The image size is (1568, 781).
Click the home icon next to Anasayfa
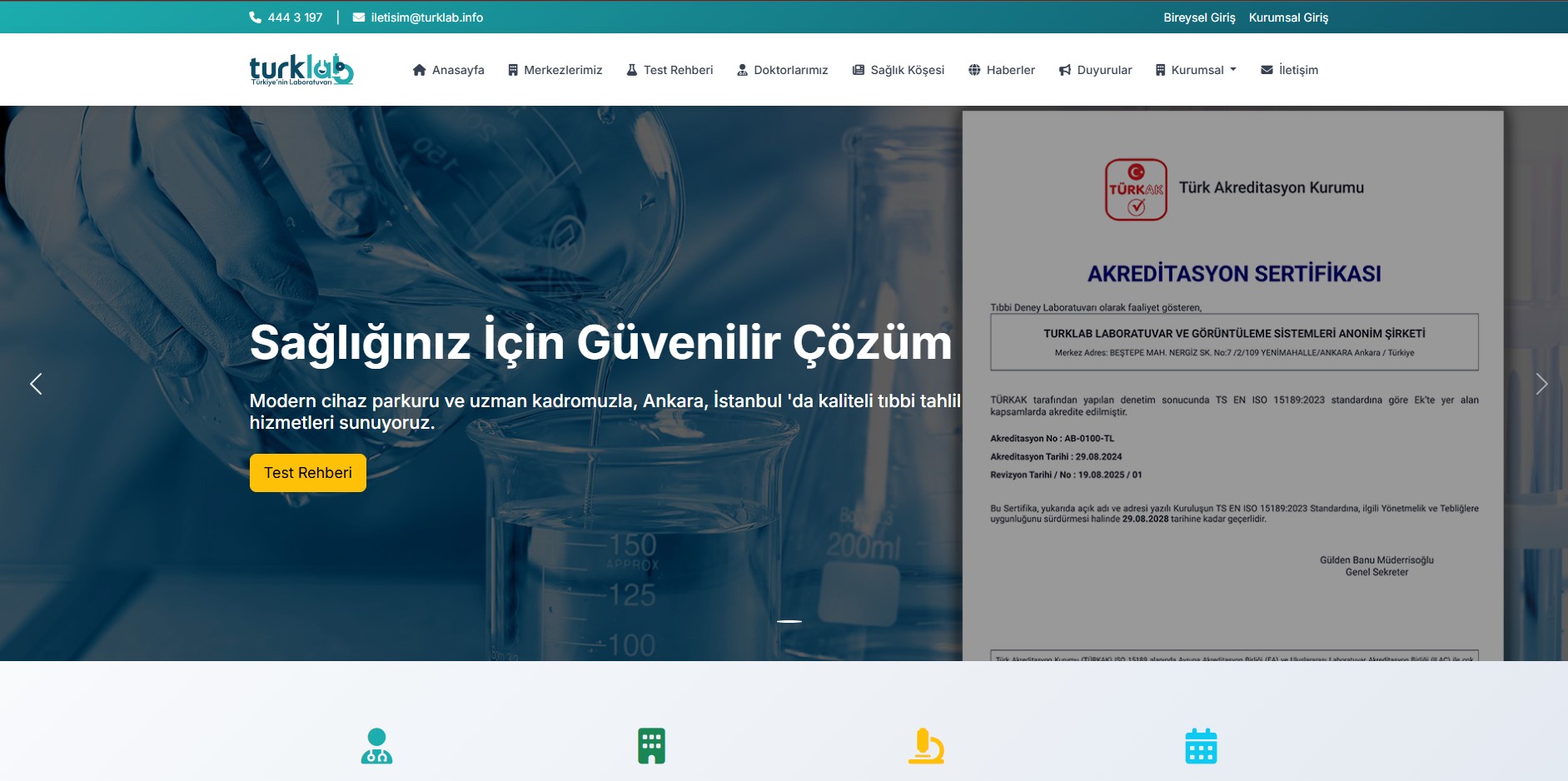[x=420, y=70]
